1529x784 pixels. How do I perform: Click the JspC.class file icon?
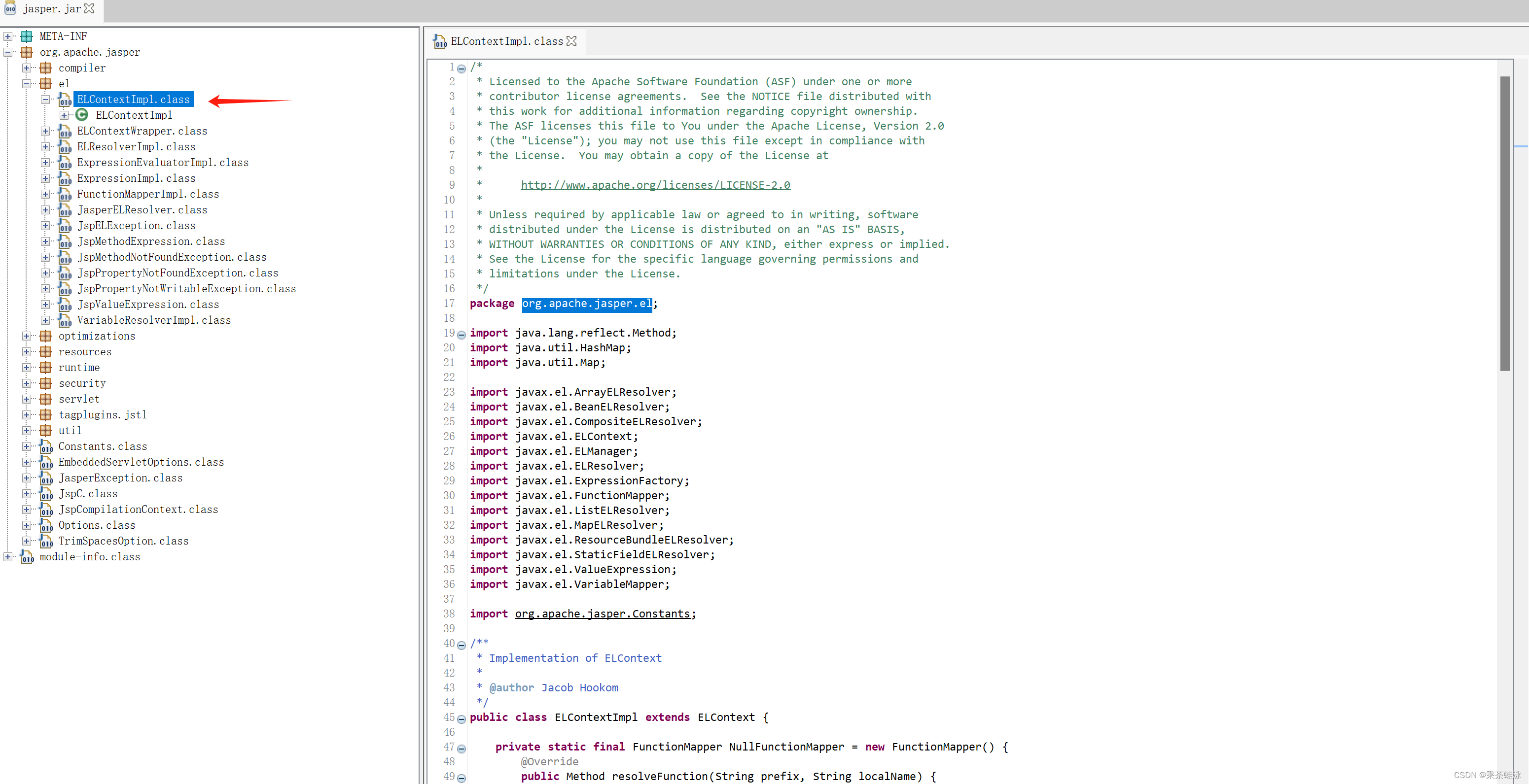coord(46,494)
